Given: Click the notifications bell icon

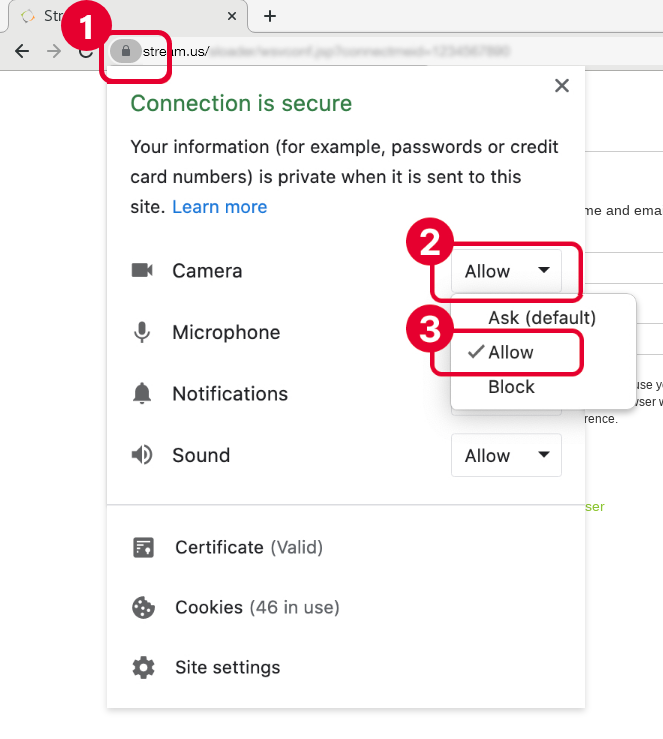Looking at the screenshot, I should tap(142, 394).
